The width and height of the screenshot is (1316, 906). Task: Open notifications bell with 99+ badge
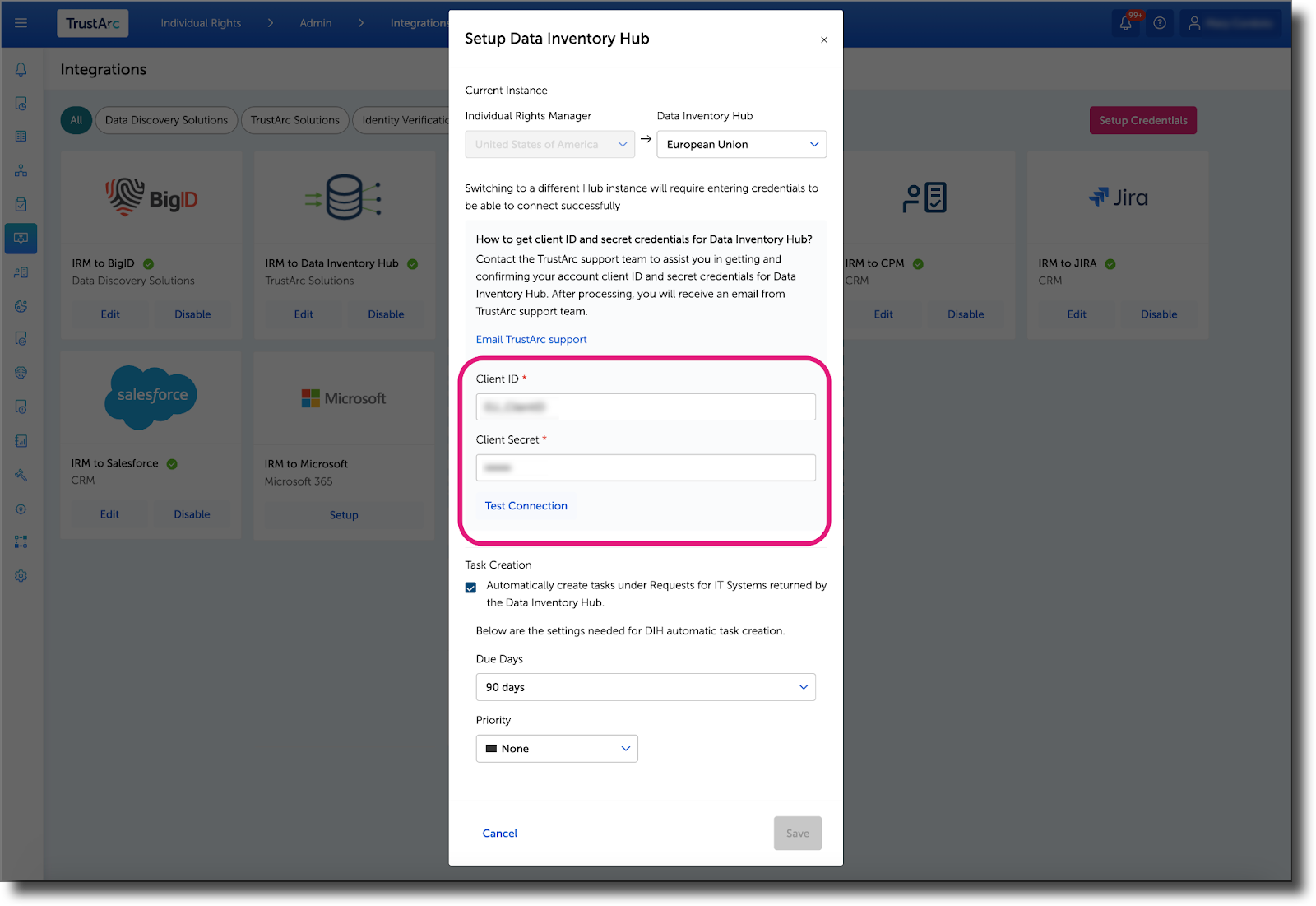tap(1125, 23)
